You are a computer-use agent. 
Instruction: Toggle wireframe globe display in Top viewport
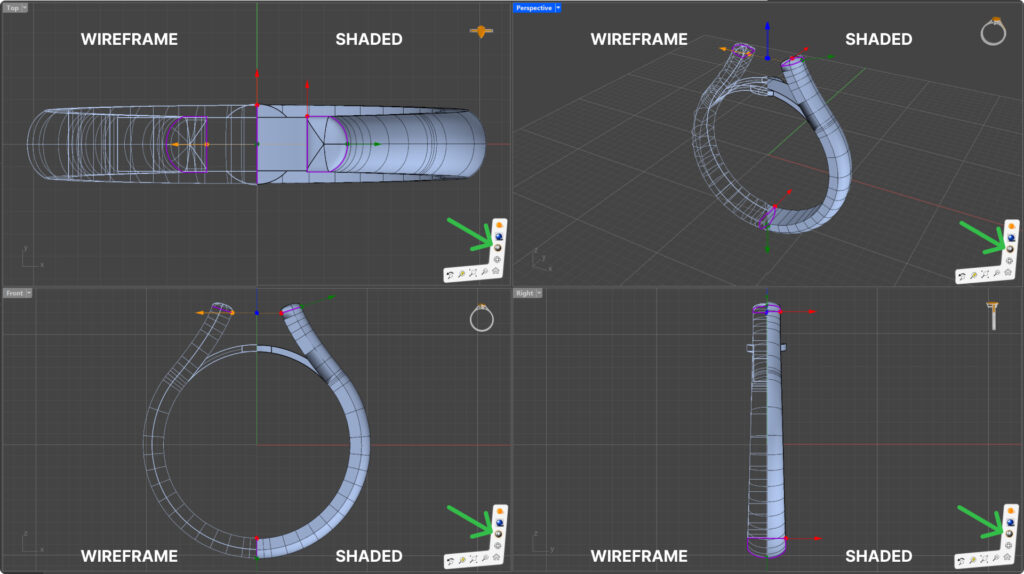[497, 260]
